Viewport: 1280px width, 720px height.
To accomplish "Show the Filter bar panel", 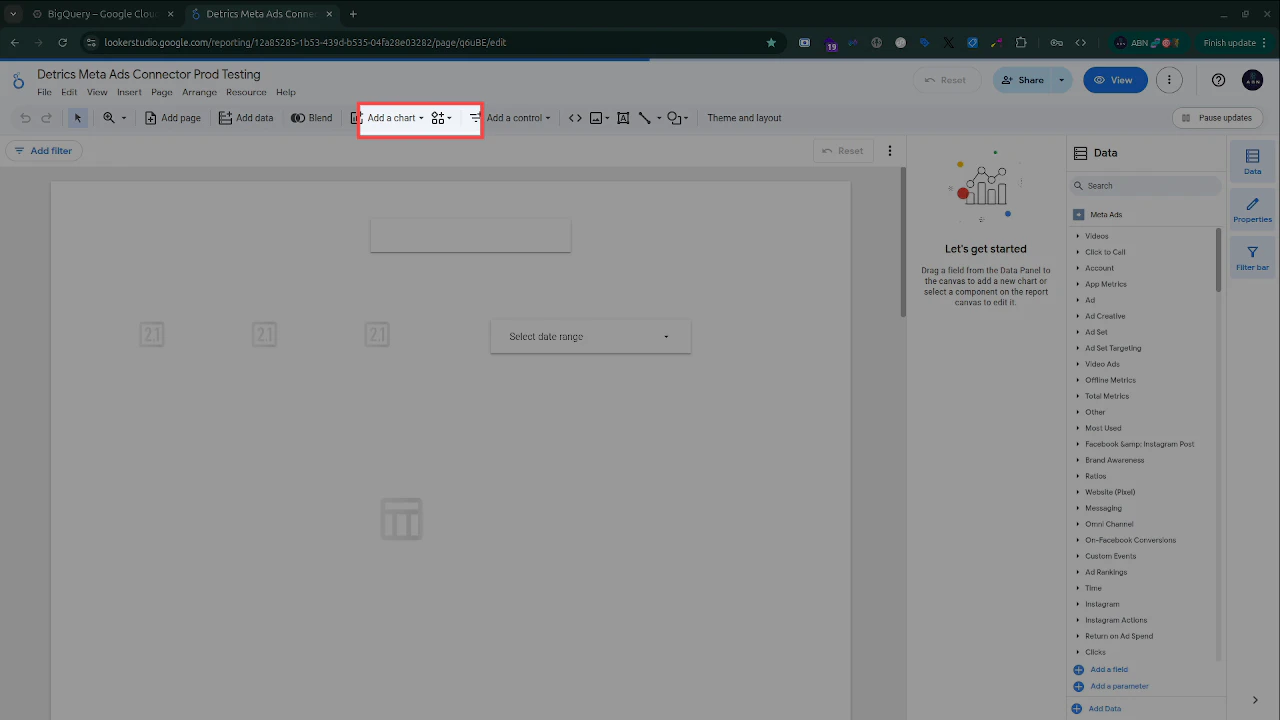I will 1252,256.
